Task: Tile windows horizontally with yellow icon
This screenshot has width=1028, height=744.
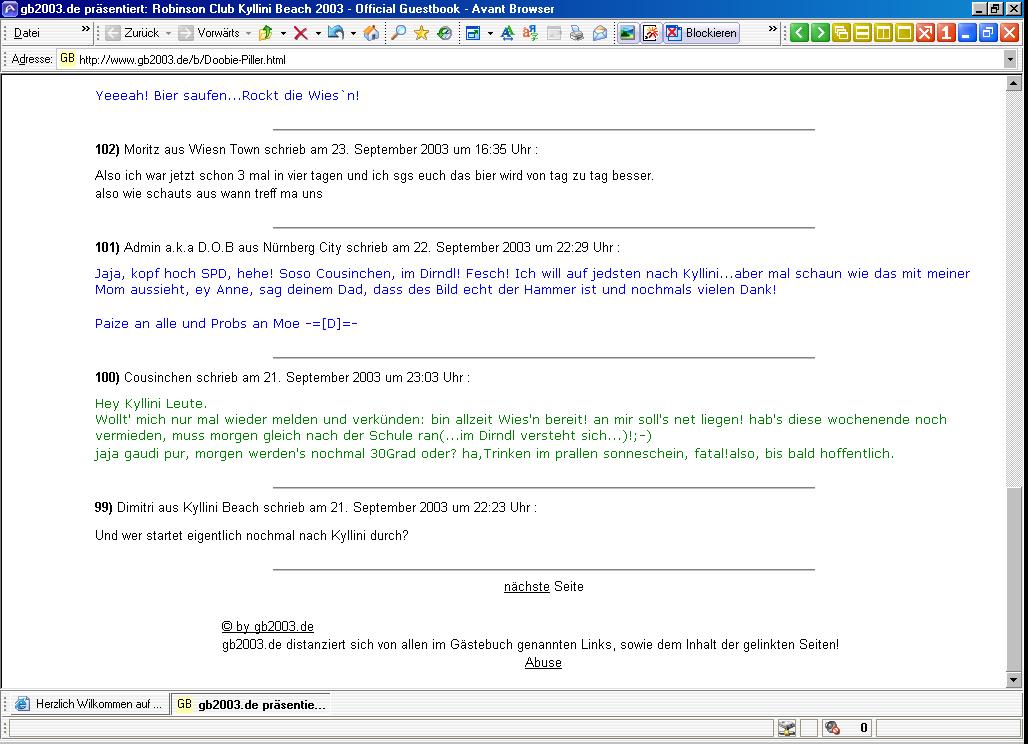Action: click(861, 33)
